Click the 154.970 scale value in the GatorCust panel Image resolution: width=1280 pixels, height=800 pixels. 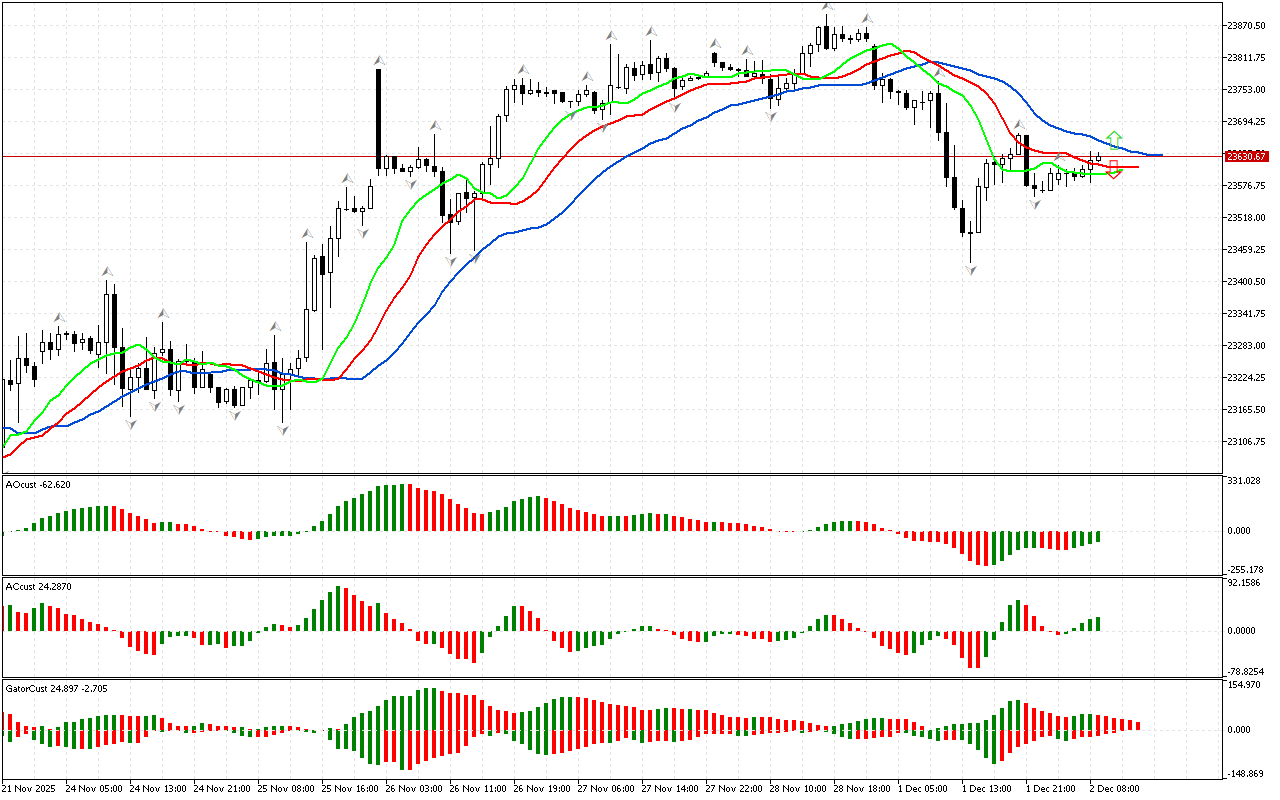[1244, 684]
